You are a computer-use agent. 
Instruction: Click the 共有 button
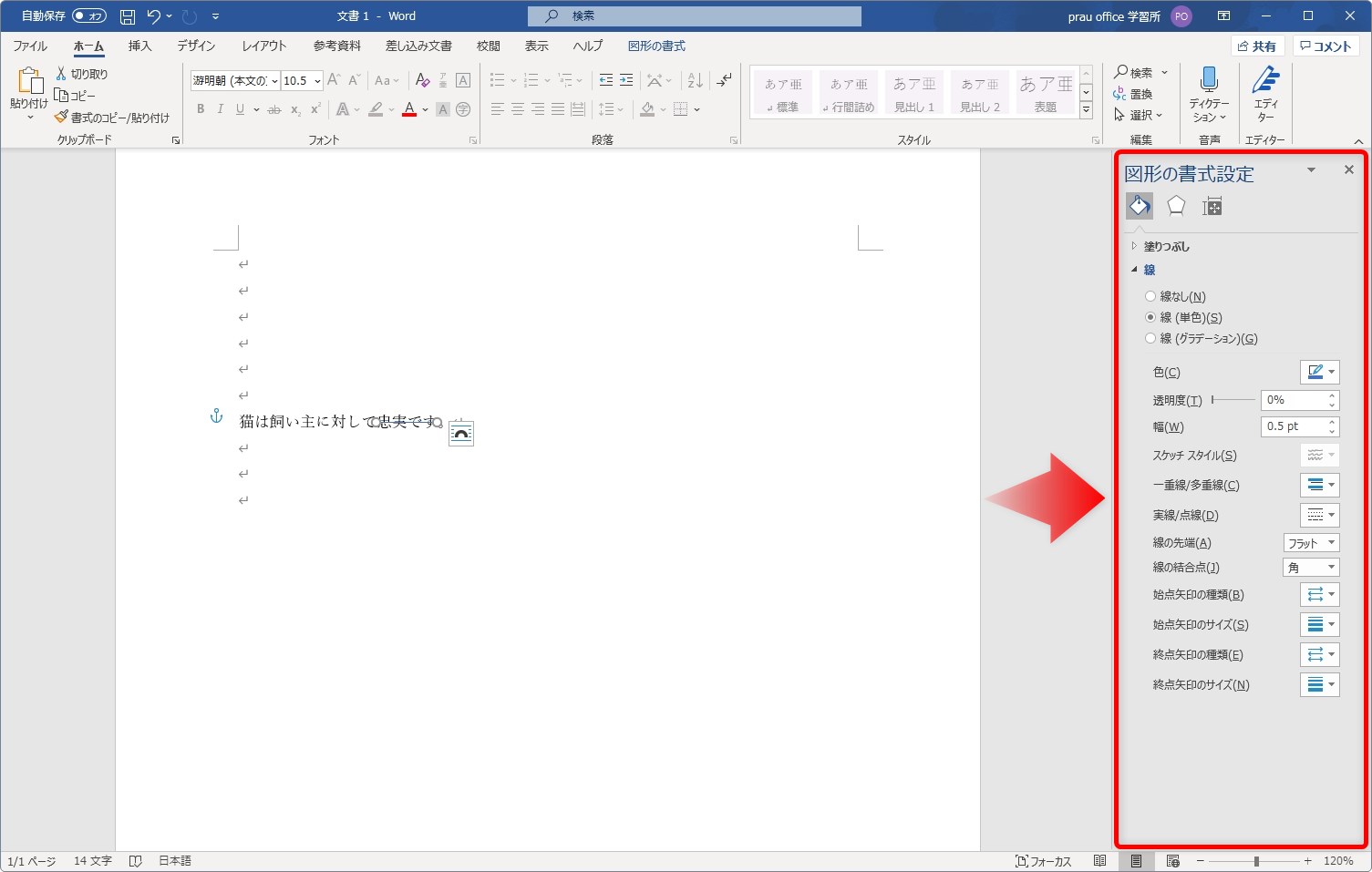tap(1257, 46)
